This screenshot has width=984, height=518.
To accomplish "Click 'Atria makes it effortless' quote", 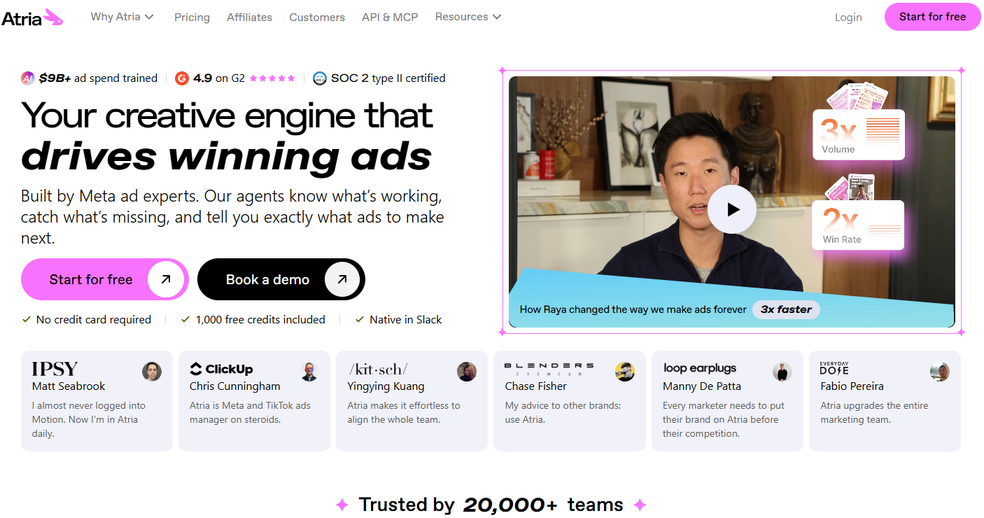I will (404, 413).
